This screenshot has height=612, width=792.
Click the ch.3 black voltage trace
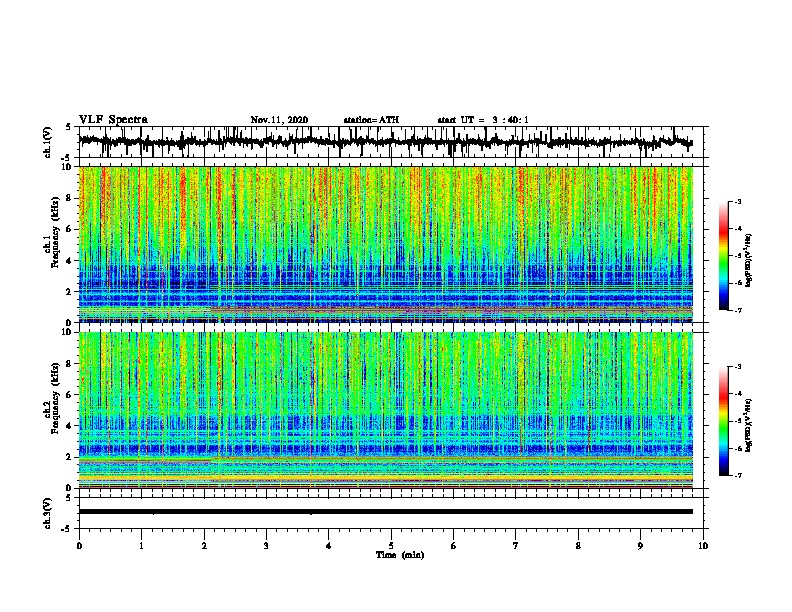[x=385, y=512]
